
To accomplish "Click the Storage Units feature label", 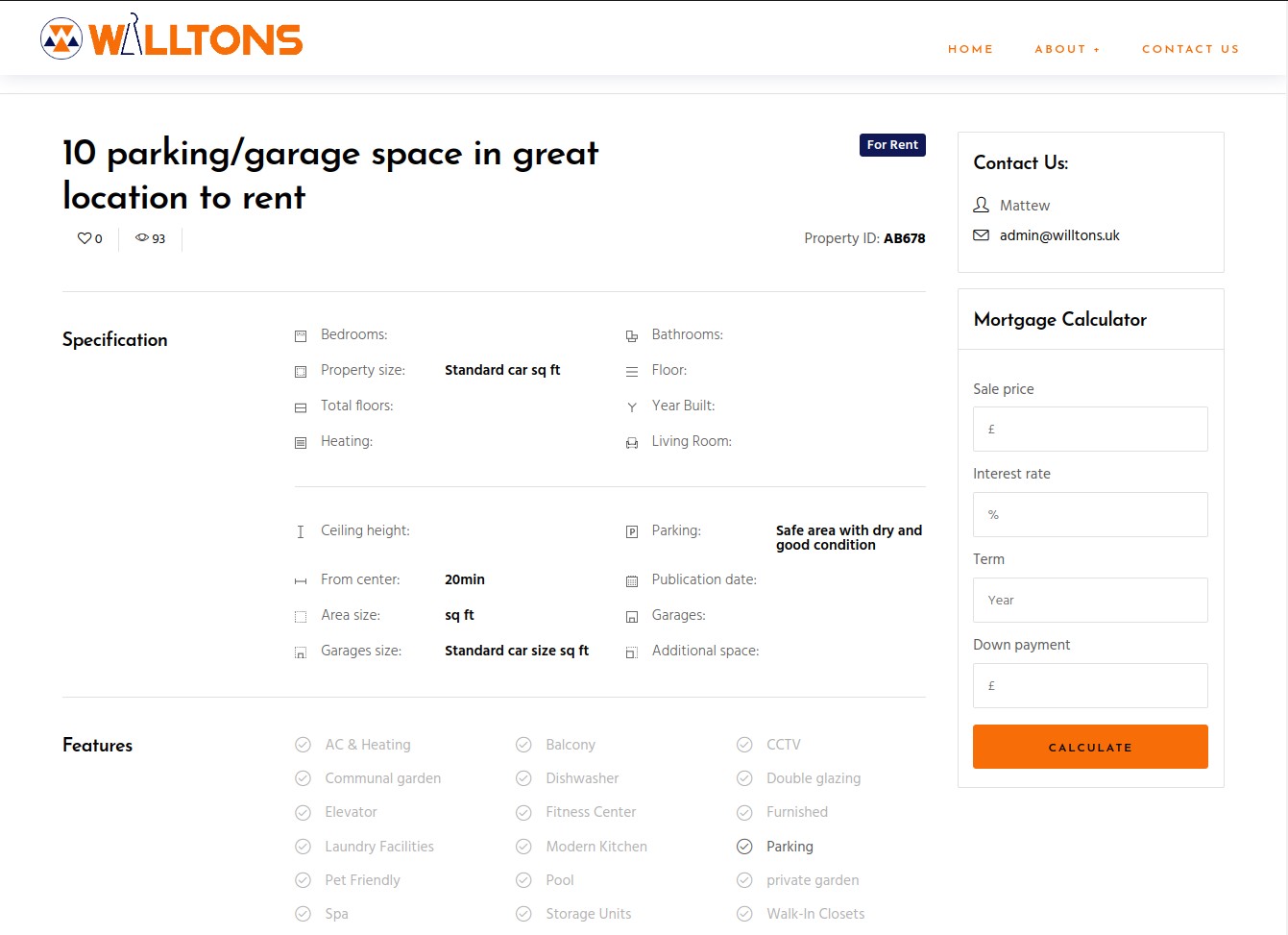I will [589, 914].
